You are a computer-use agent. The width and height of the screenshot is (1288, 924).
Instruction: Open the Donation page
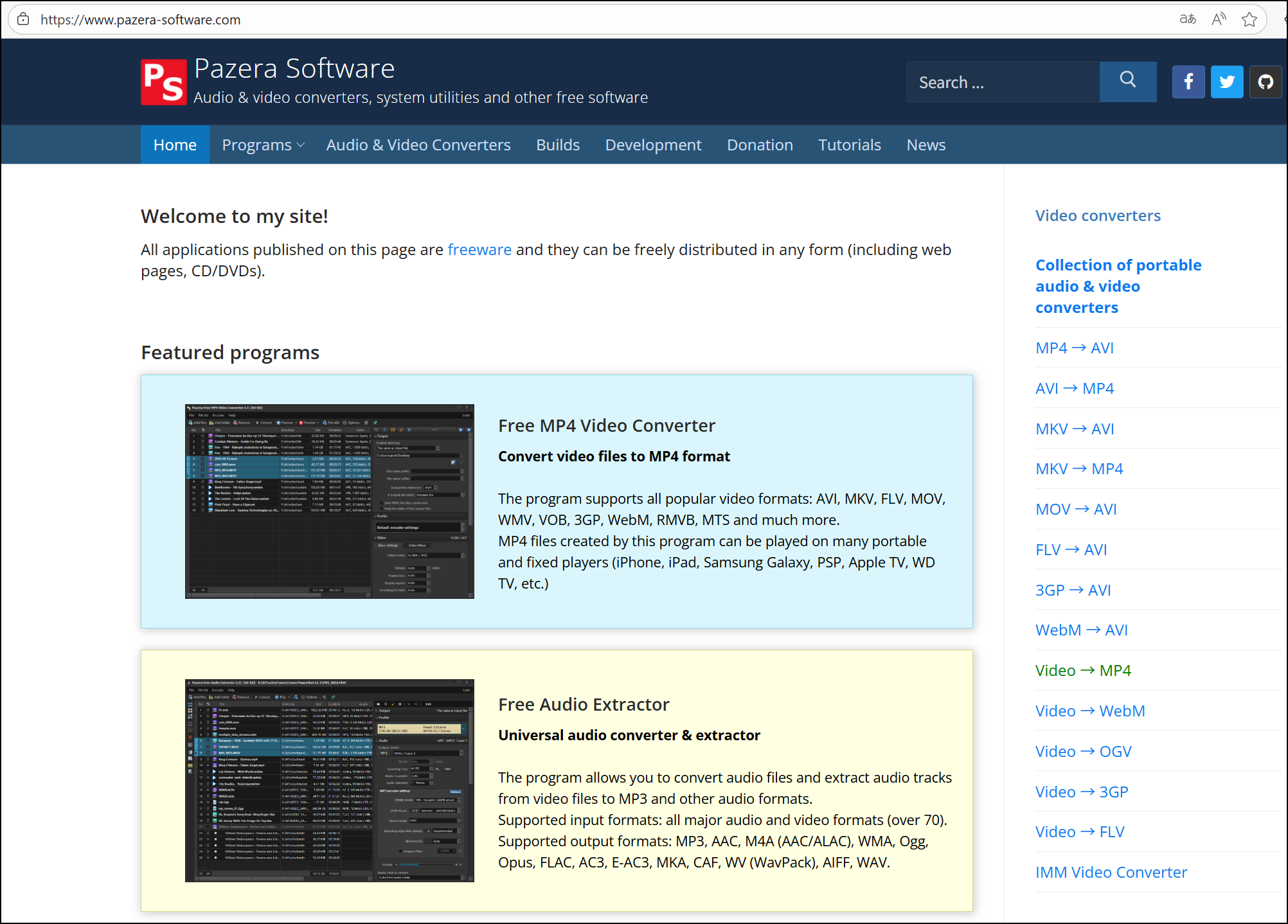point(759,145)
